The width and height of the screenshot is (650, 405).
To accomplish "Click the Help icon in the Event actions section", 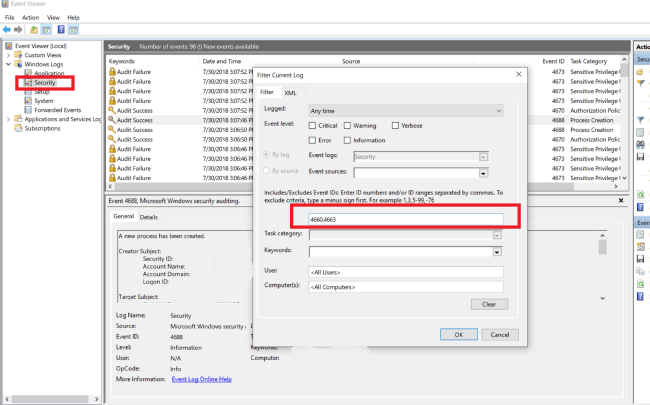I will point(640,296).
